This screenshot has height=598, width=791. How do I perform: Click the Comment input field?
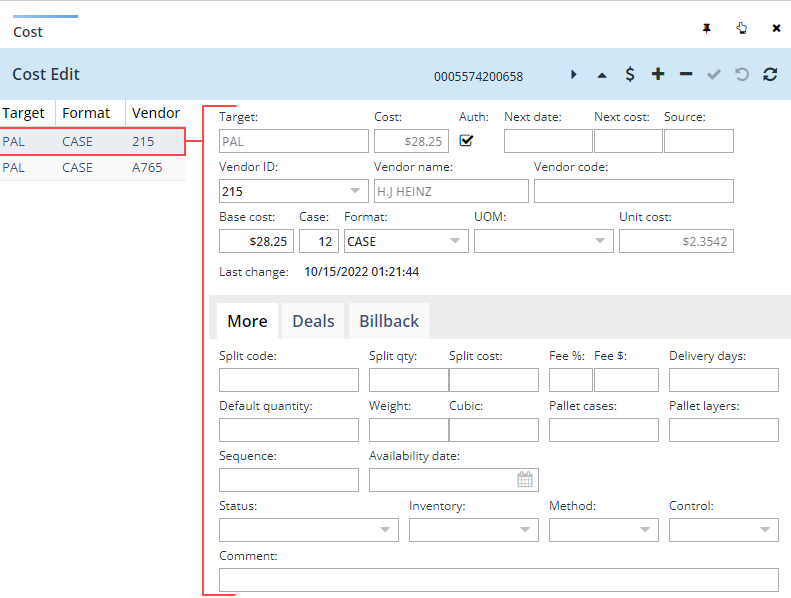tap(498, 580)
